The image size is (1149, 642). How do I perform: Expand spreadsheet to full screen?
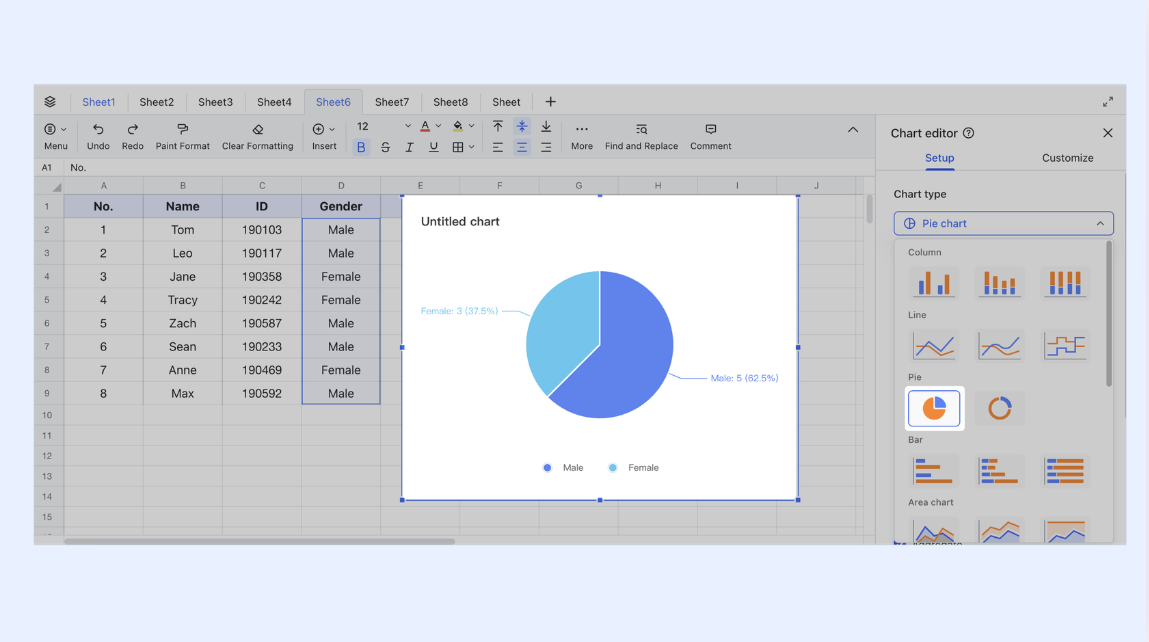coord(1108,102)
